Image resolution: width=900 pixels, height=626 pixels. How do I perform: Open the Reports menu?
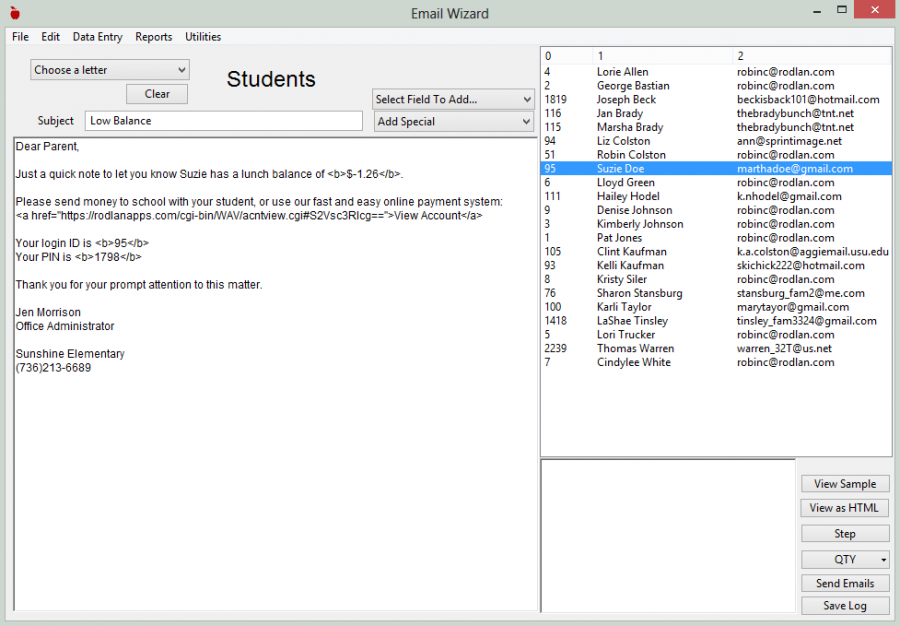(x=153, y=37)
